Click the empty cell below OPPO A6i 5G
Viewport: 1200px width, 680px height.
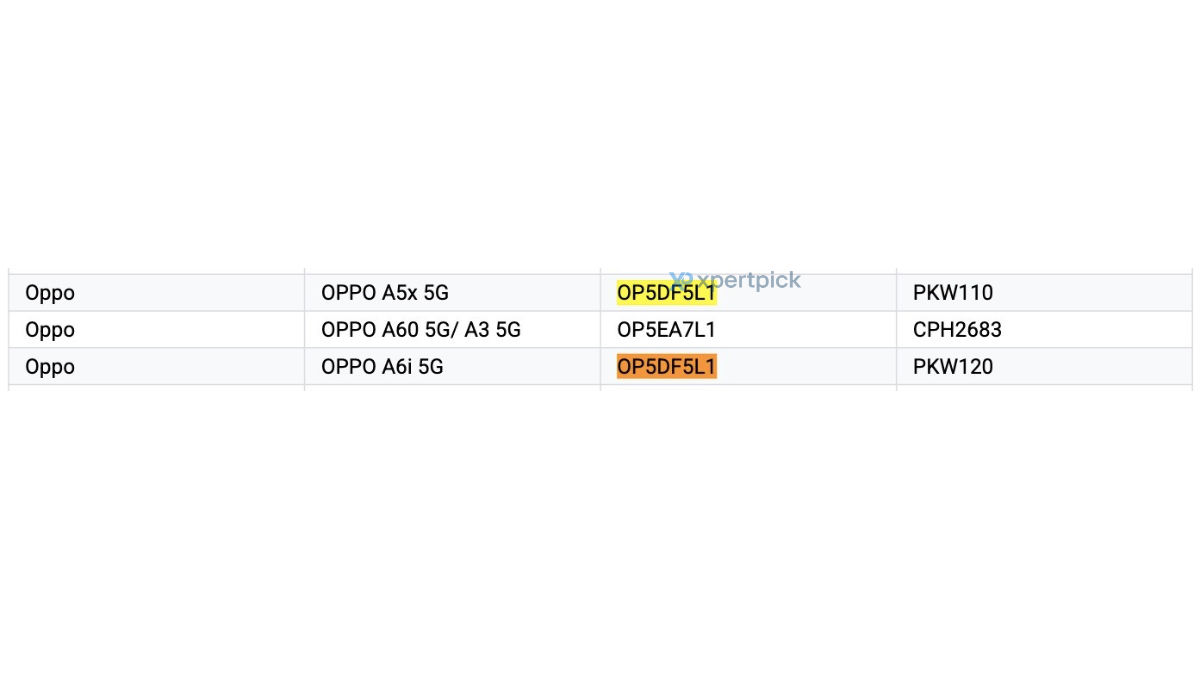tap(452, 388)
